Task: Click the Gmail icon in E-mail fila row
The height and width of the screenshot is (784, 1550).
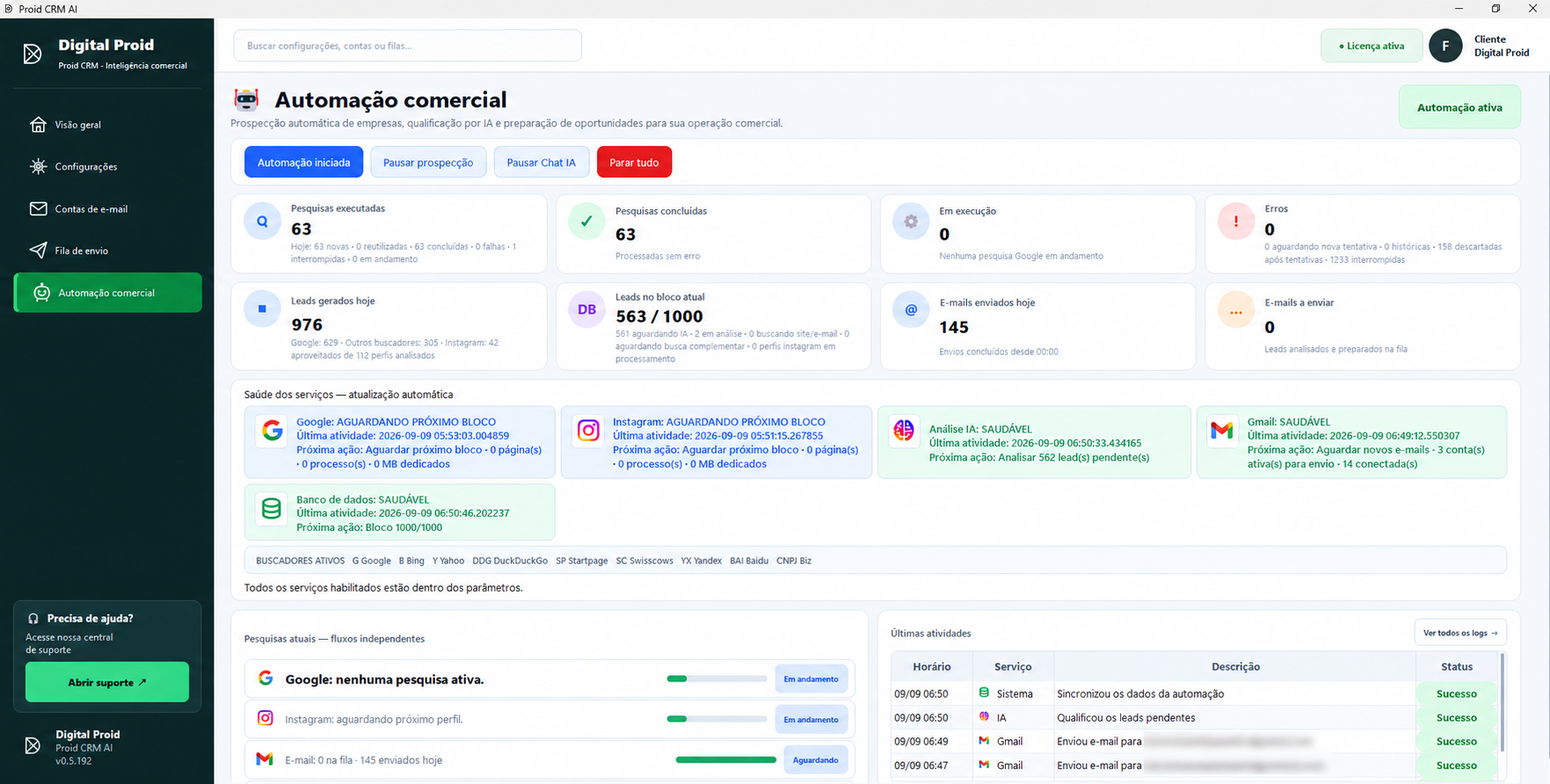Action: (x=265, y=759)
